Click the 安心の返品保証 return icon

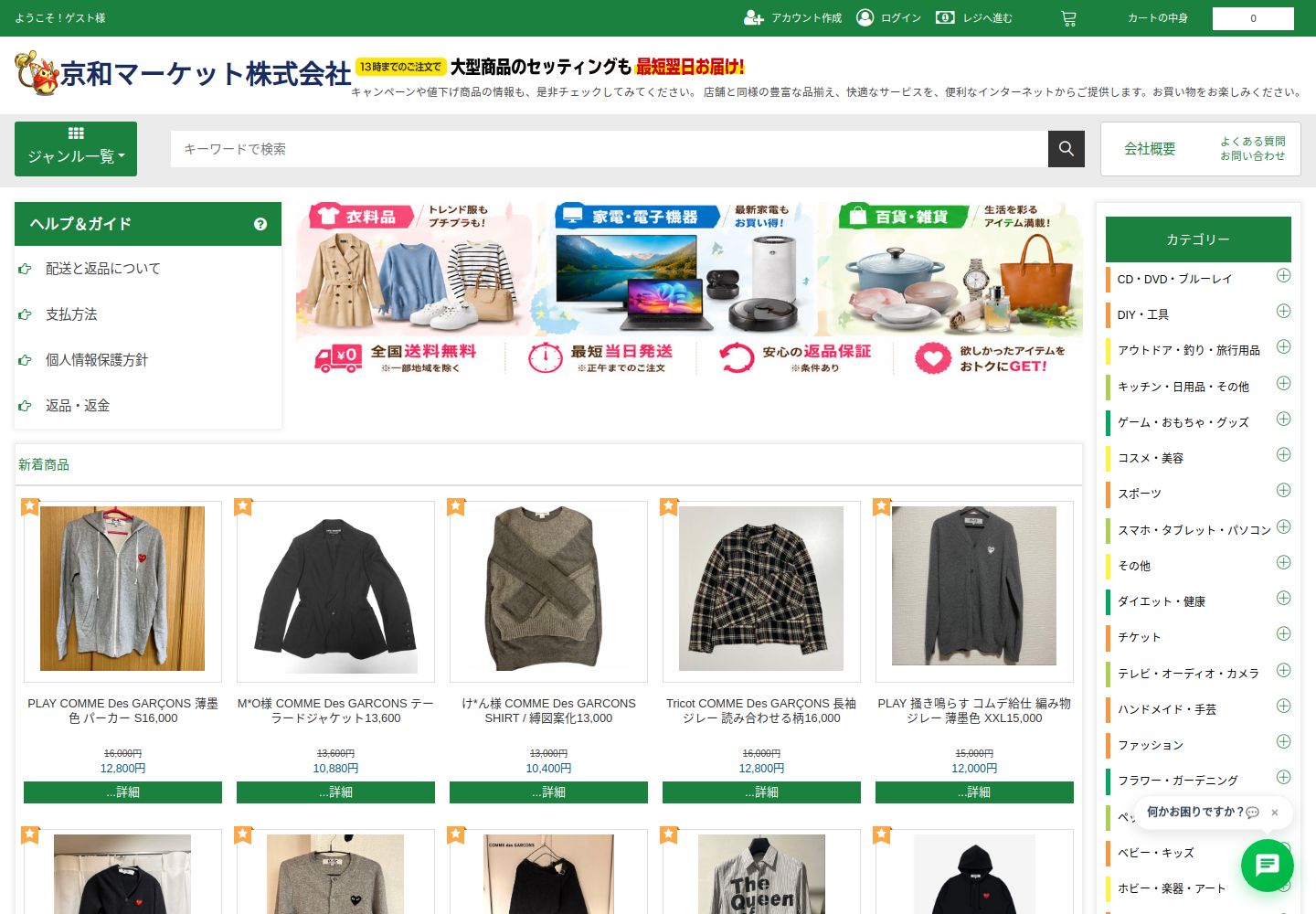point(737,357)
